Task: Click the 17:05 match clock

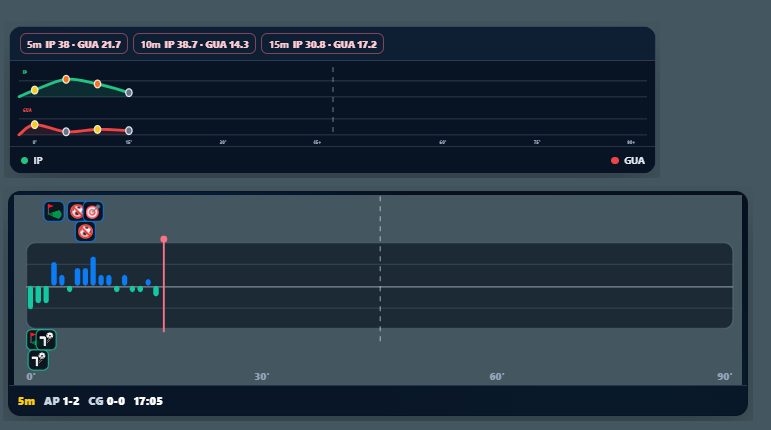Action: pos(148,401)
